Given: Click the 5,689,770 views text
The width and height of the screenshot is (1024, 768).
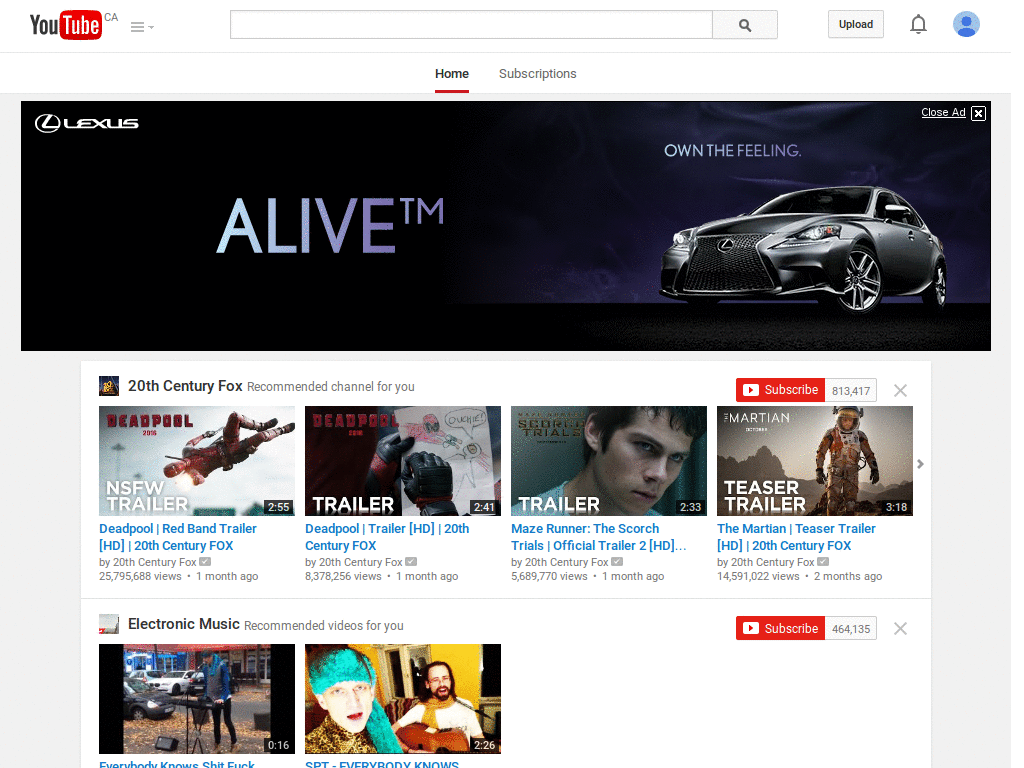Looking at the screenshot, I should coord(549,577).
